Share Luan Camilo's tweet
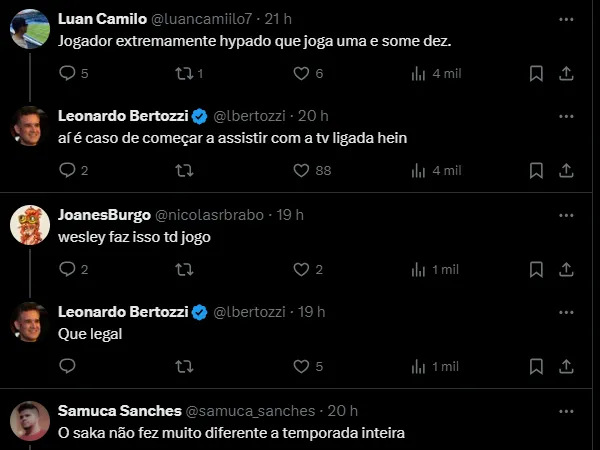Screen dimensions: 600x450 [x=565, y=73]
